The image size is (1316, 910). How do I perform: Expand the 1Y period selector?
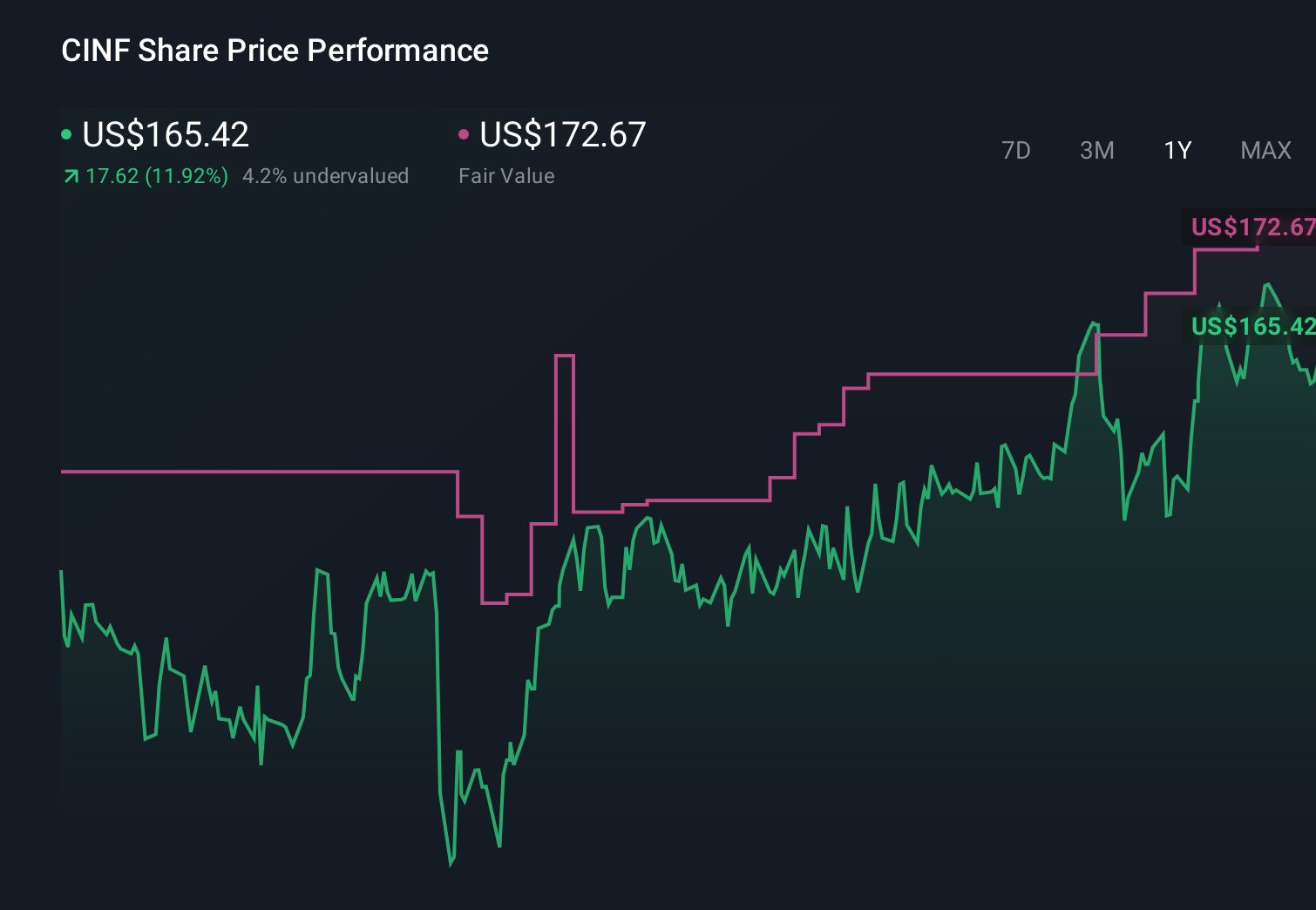point(1177,150)
